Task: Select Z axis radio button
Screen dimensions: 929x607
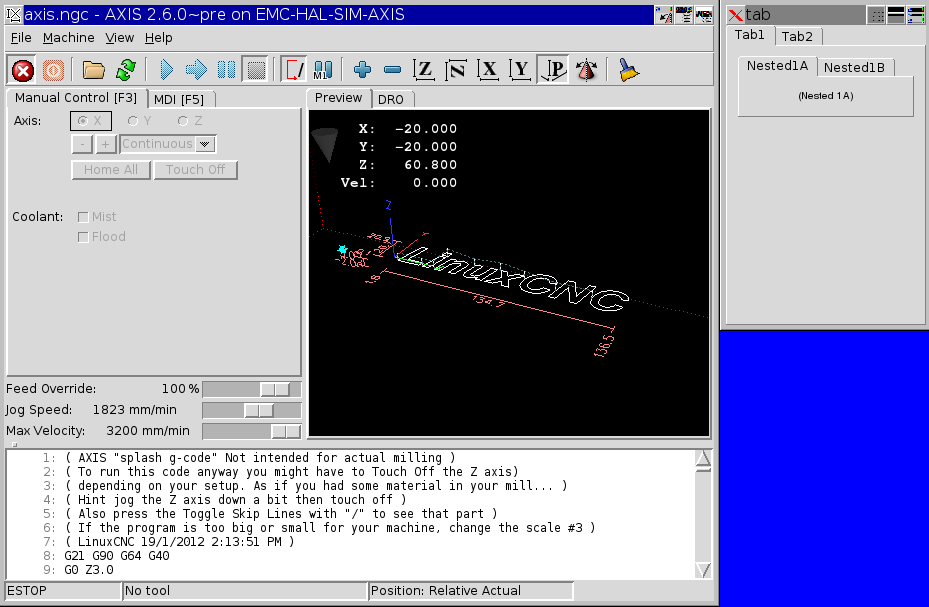Action: click(190, 121)
